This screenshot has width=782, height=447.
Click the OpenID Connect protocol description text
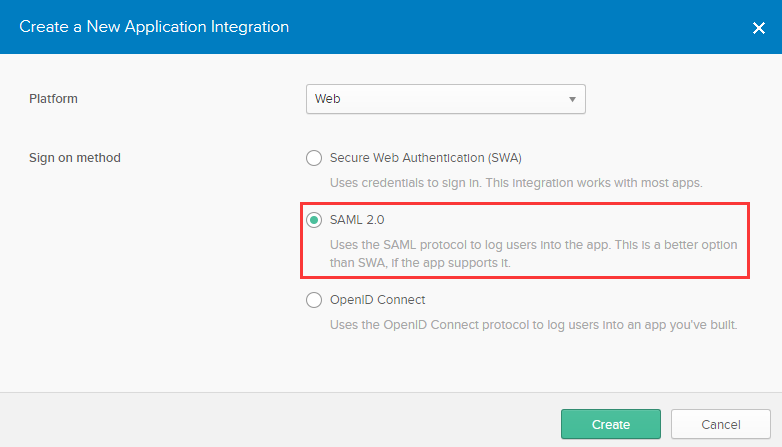tap(533, 325)
